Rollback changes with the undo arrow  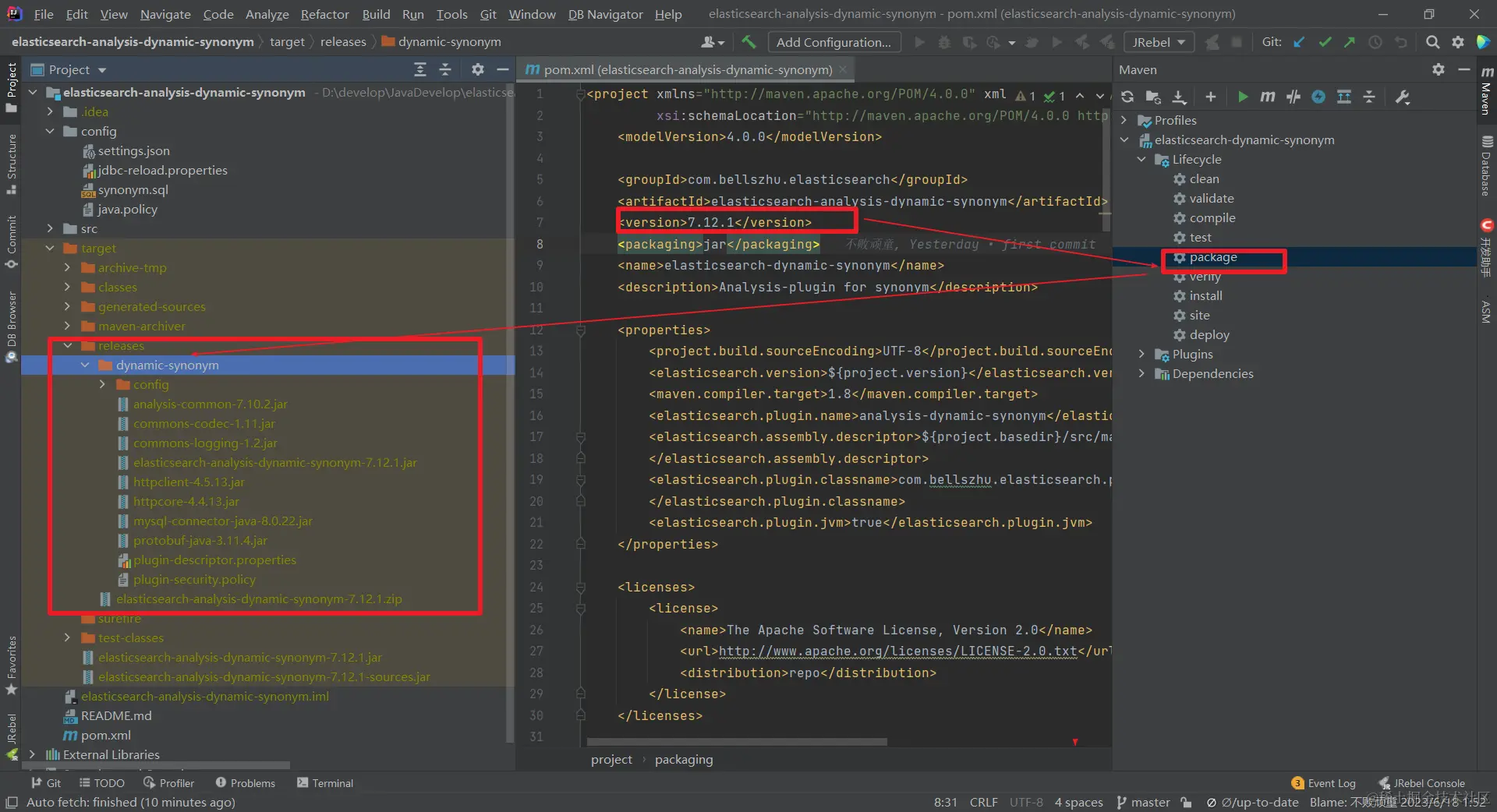coord(1401,42)
